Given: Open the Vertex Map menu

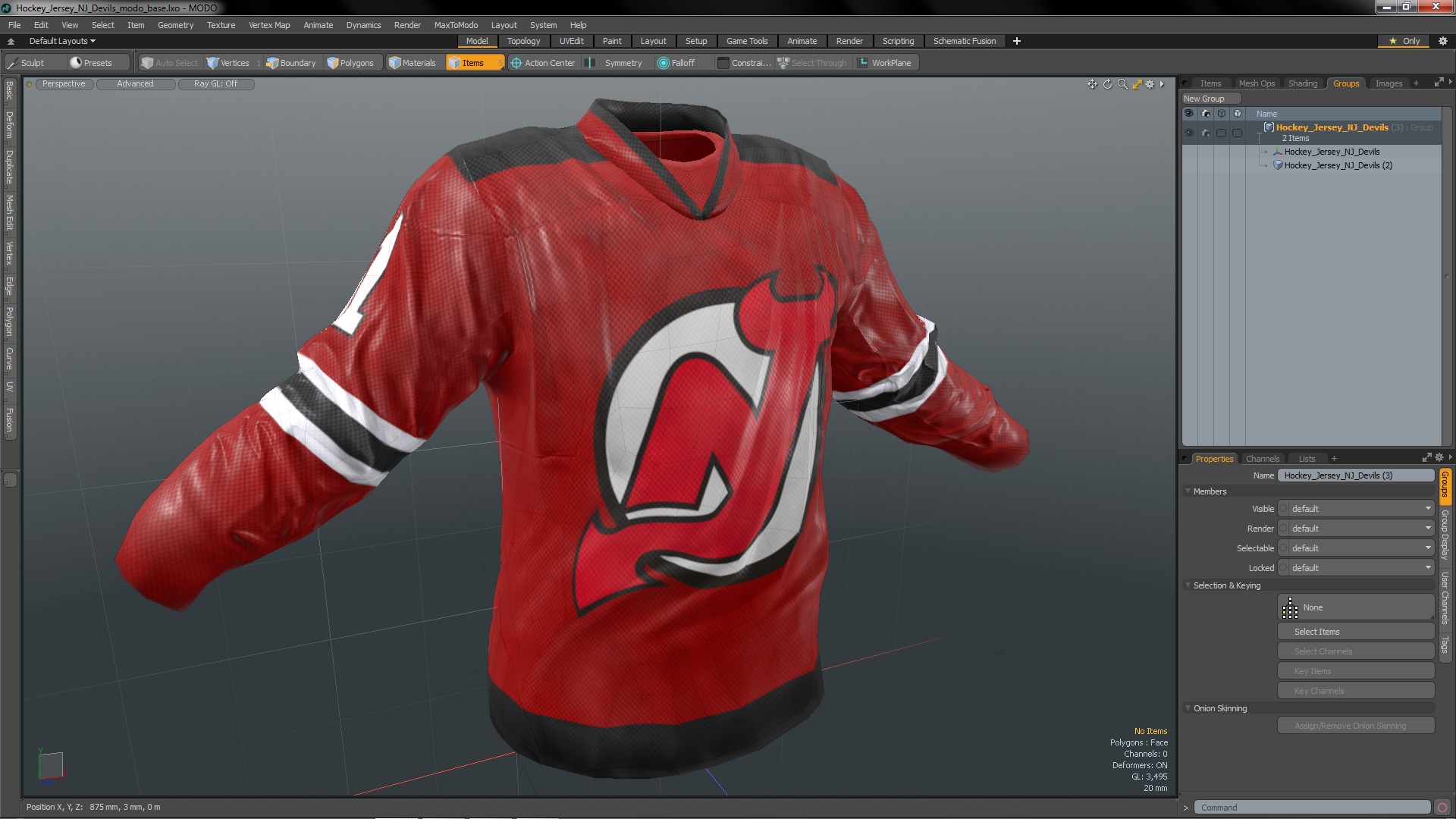Looking at the screenshot, I should point(269,25).
